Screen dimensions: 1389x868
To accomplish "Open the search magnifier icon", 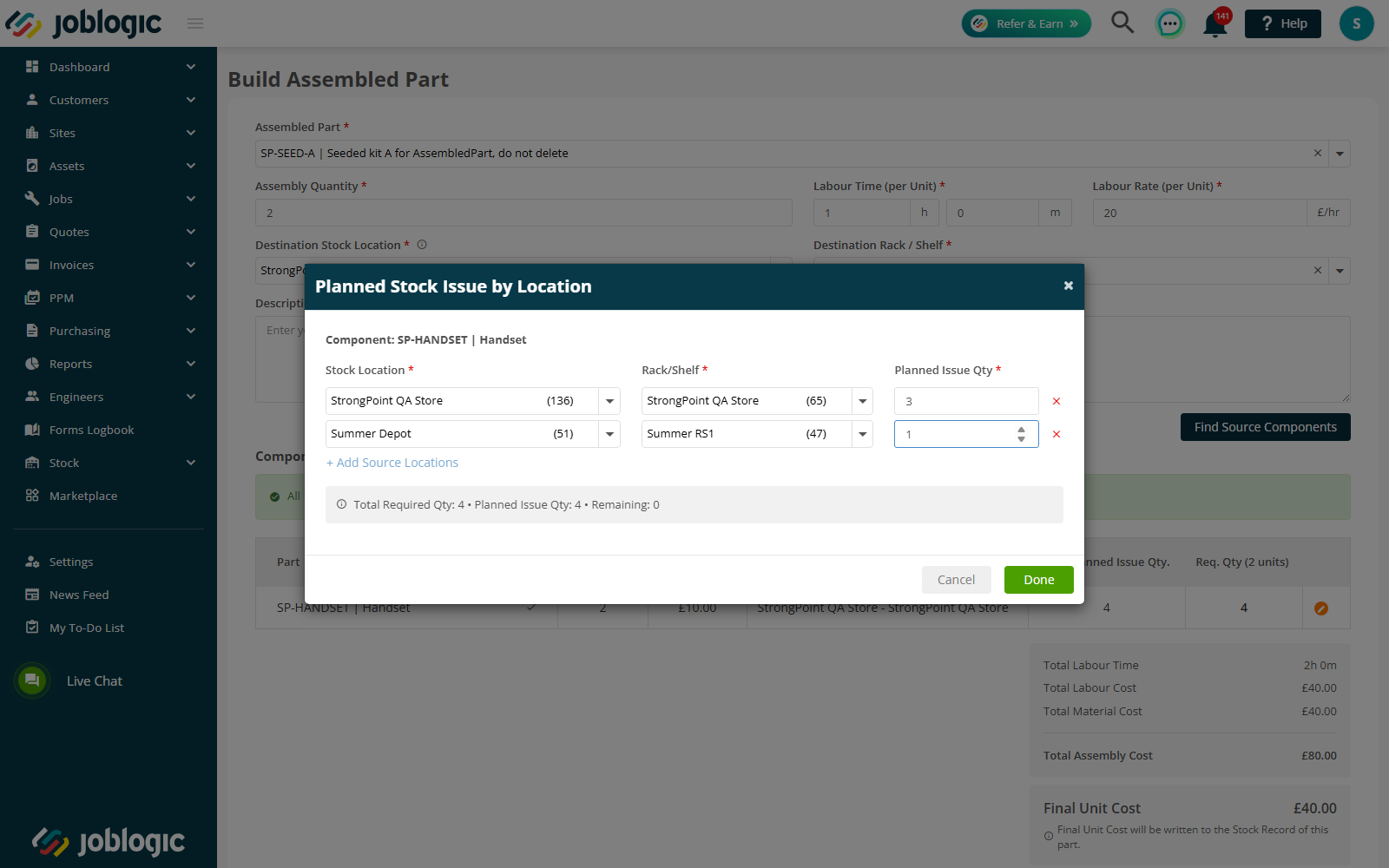I will point(1122,23).
